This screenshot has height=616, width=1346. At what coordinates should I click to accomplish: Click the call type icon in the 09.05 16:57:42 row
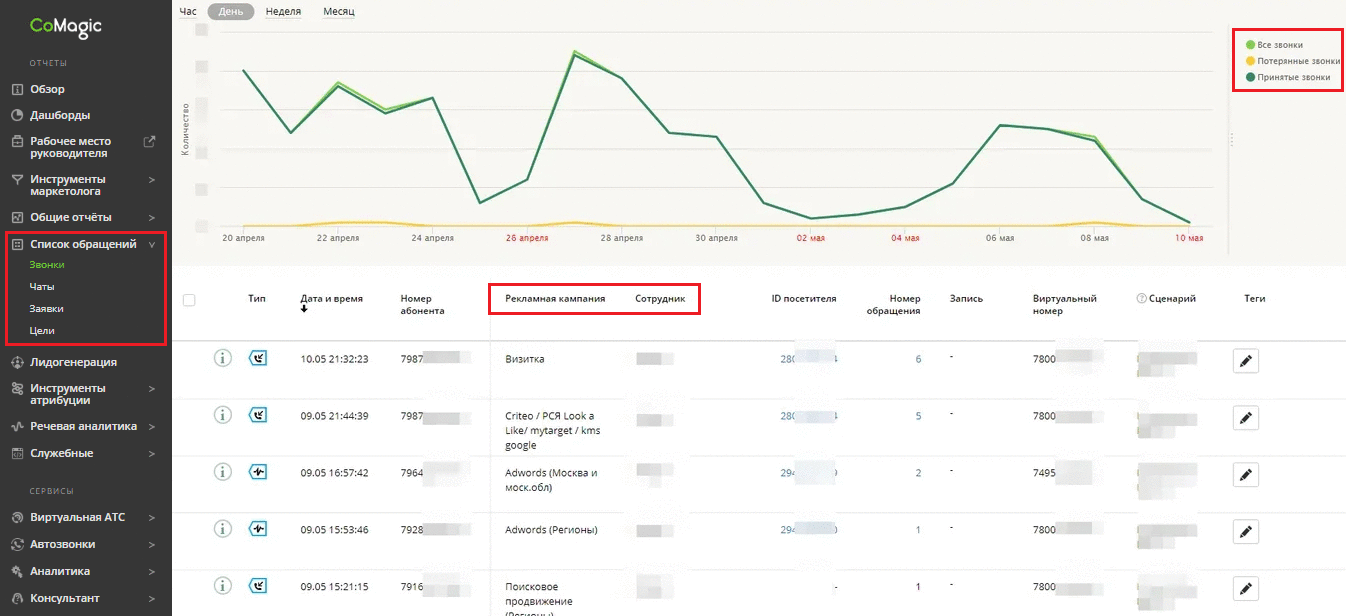258,472
